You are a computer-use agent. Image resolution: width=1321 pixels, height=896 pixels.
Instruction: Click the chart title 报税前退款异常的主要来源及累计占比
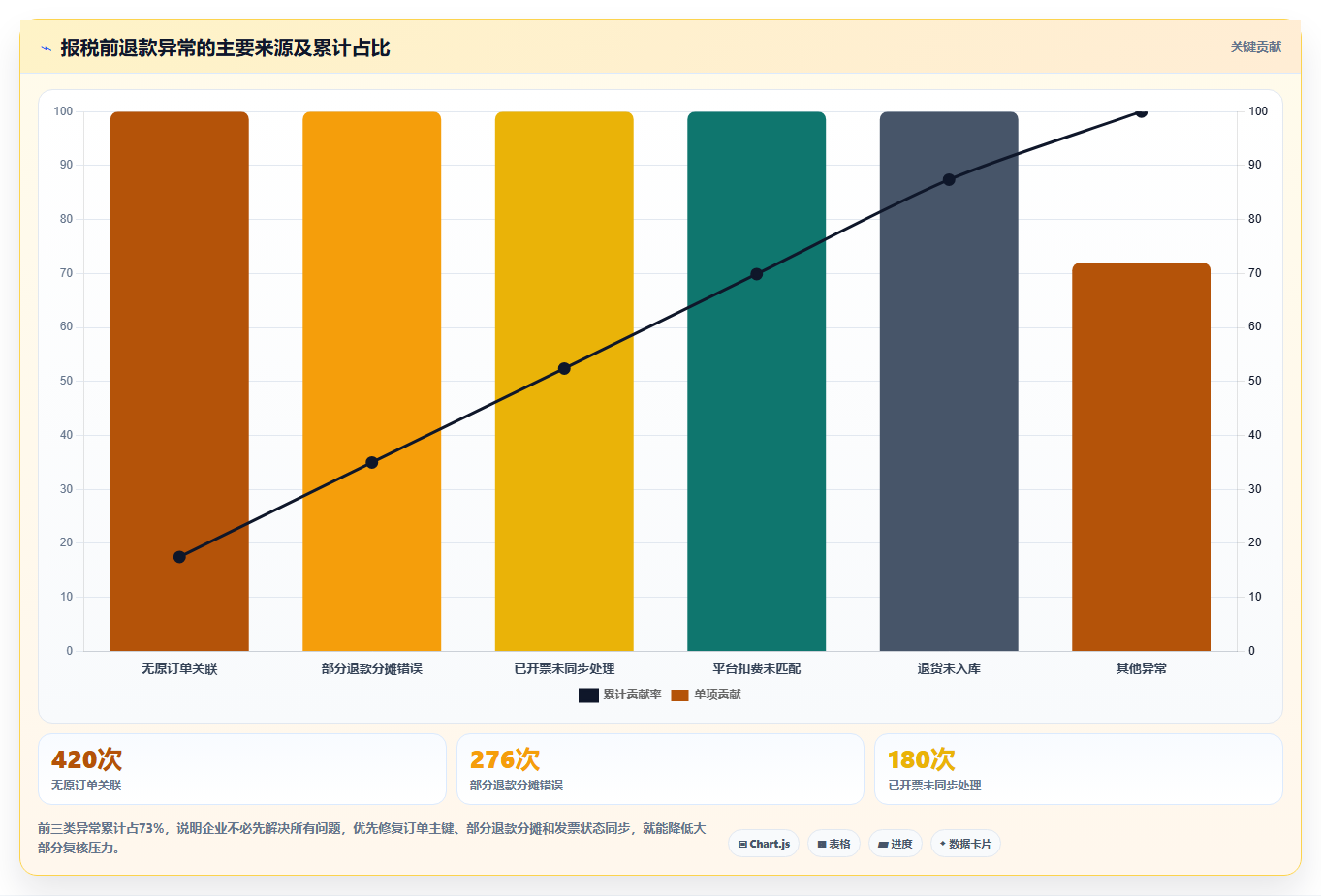pyautogui.click(x=225, y=48)
